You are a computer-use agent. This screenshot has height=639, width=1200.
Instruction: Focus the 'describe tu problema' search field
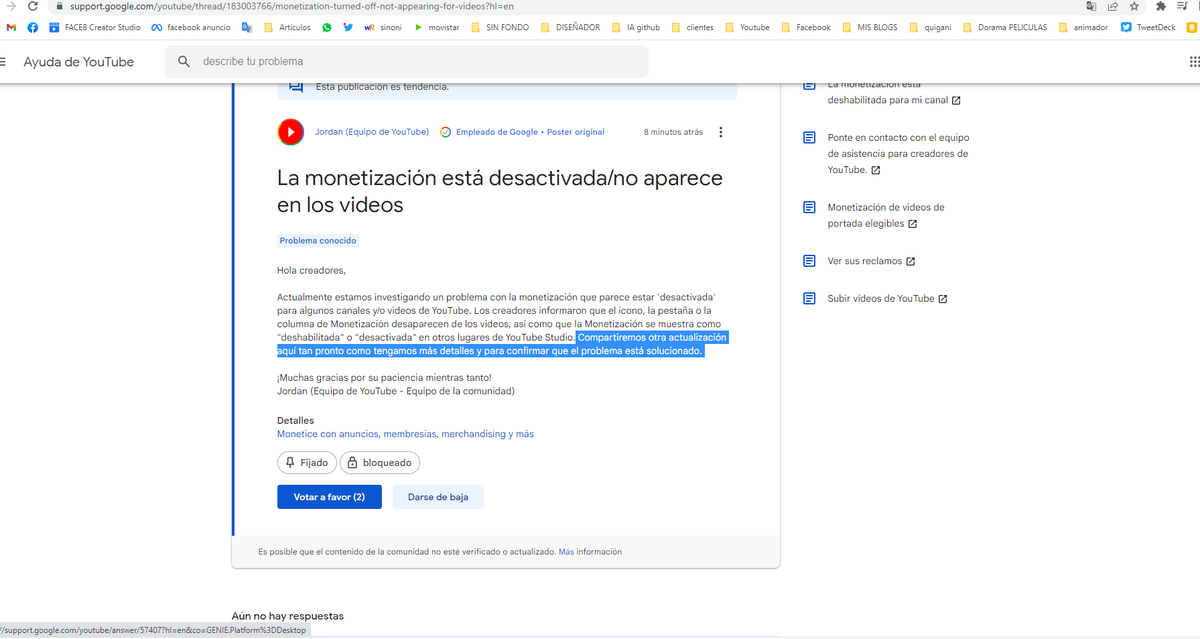click(406, 62)
